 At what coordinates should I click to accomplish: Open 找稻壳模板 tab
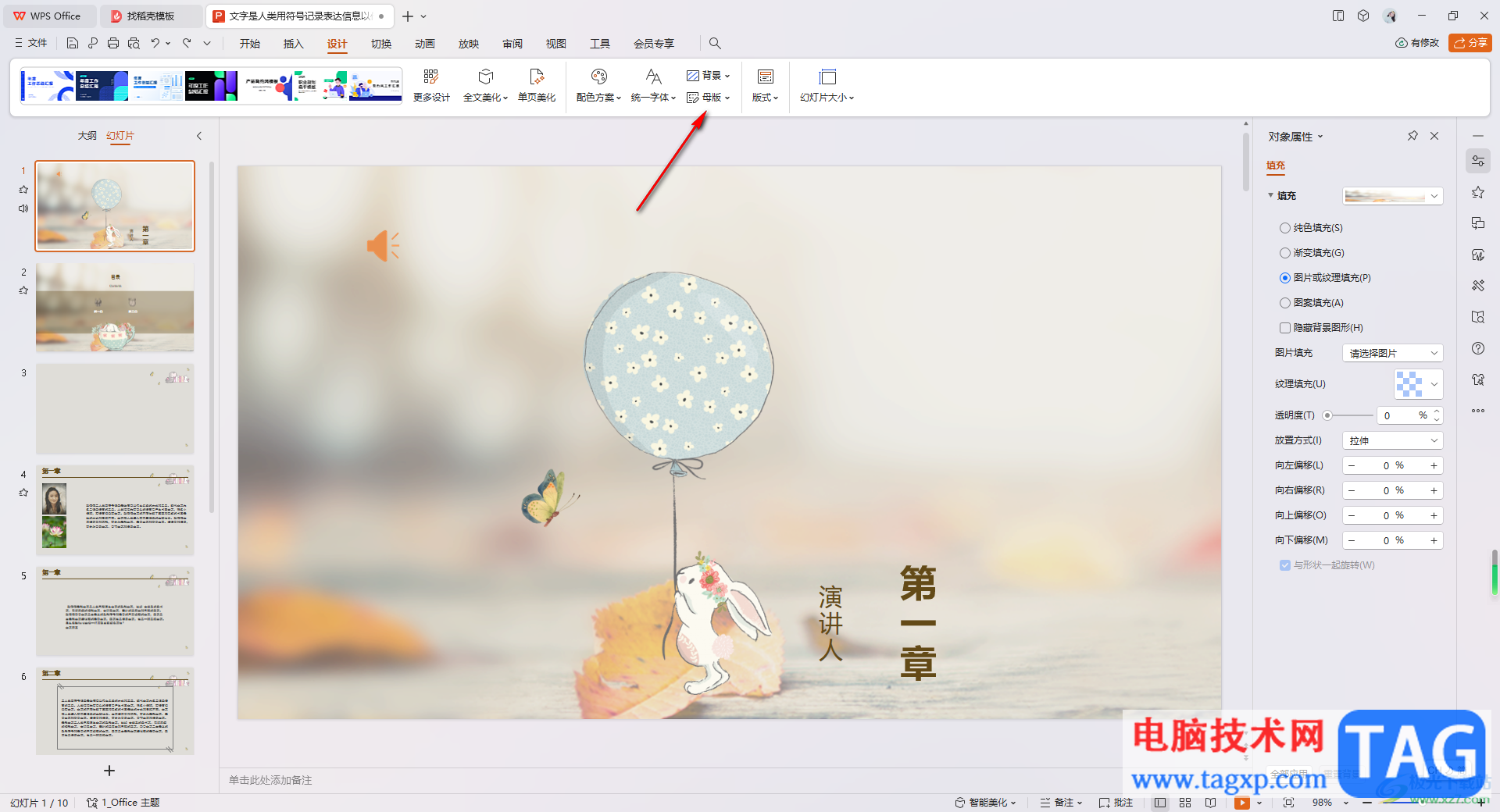(151, 16)
